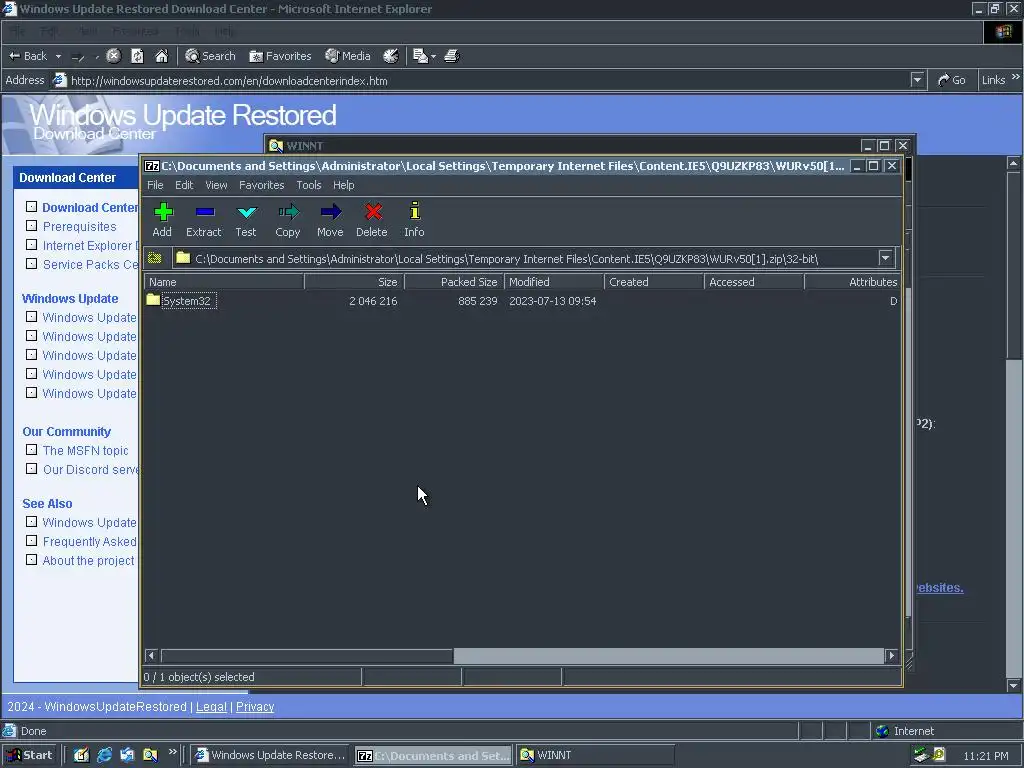Screen dimensions: 1024x768
Task: Open the About the project link
Action: [x=88, y=561]
